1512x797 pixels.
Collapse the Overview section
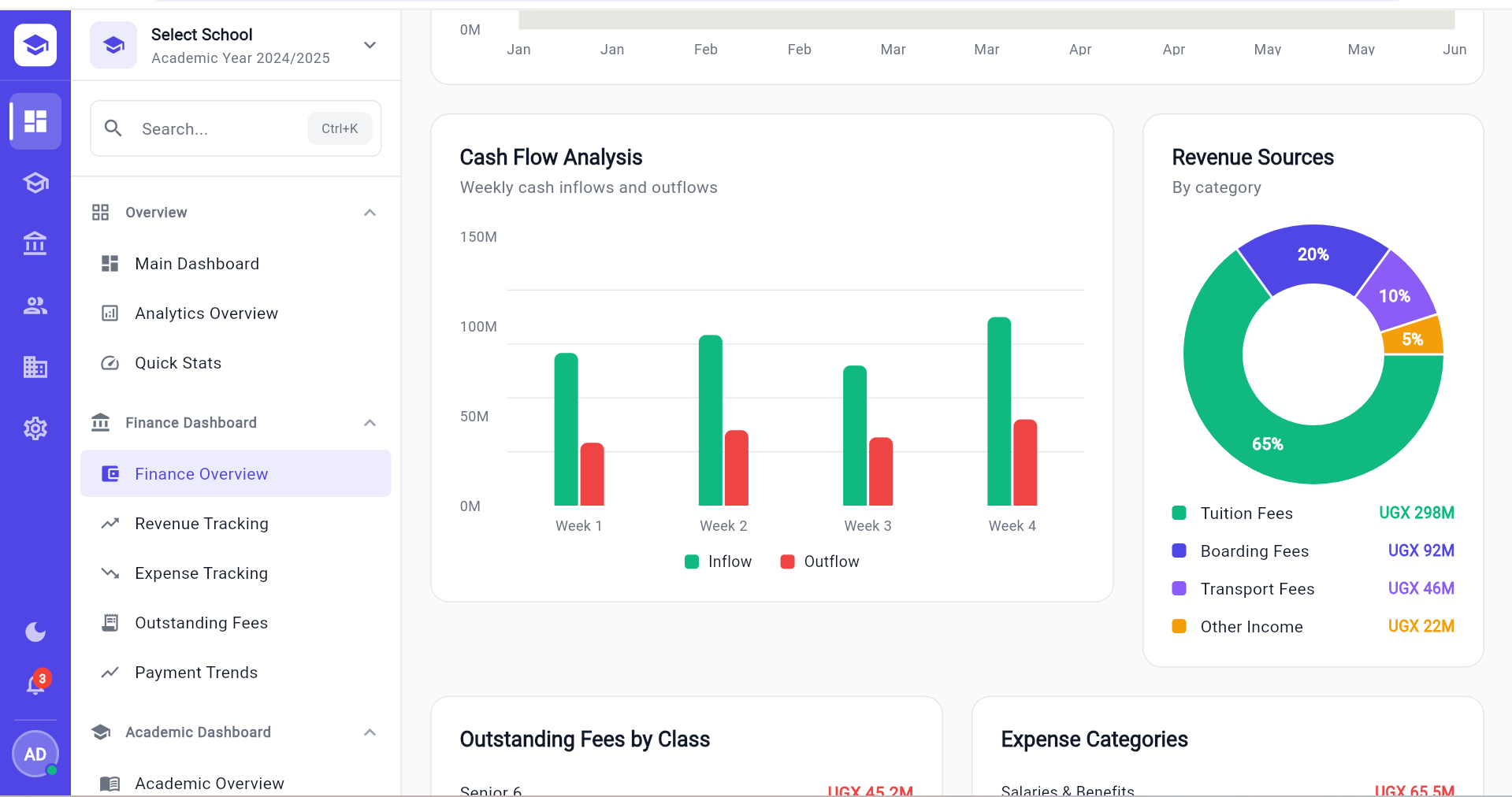370,213
